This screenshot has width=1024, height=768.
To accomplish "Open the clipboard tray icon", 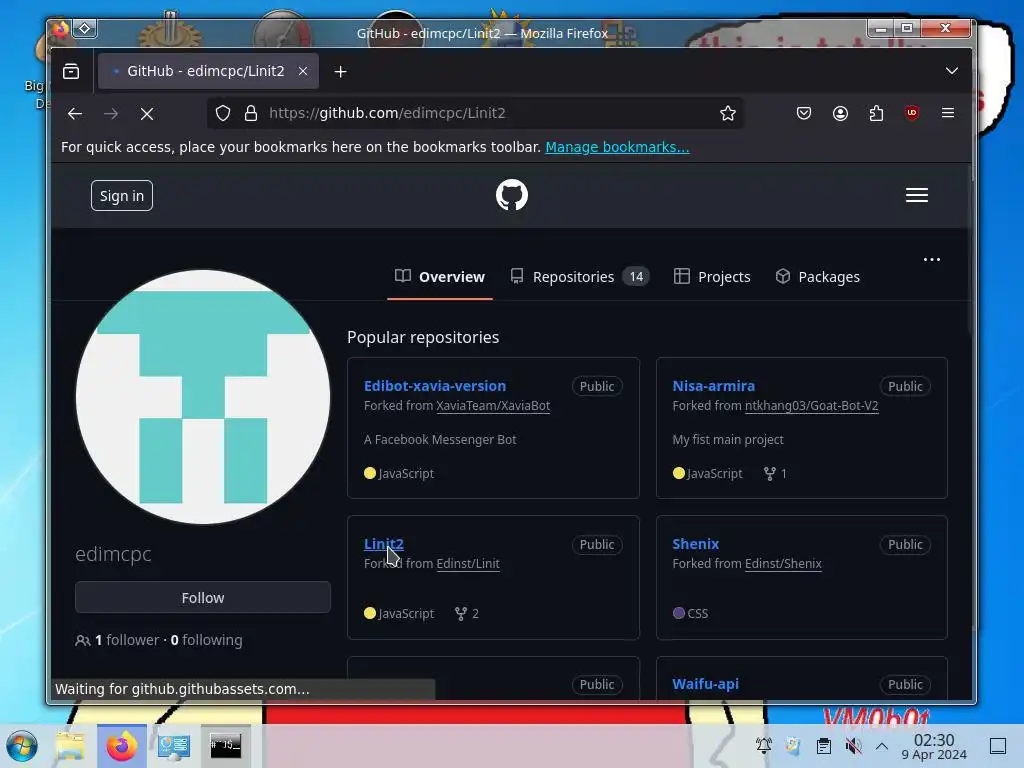I will (x=824, y=746).
